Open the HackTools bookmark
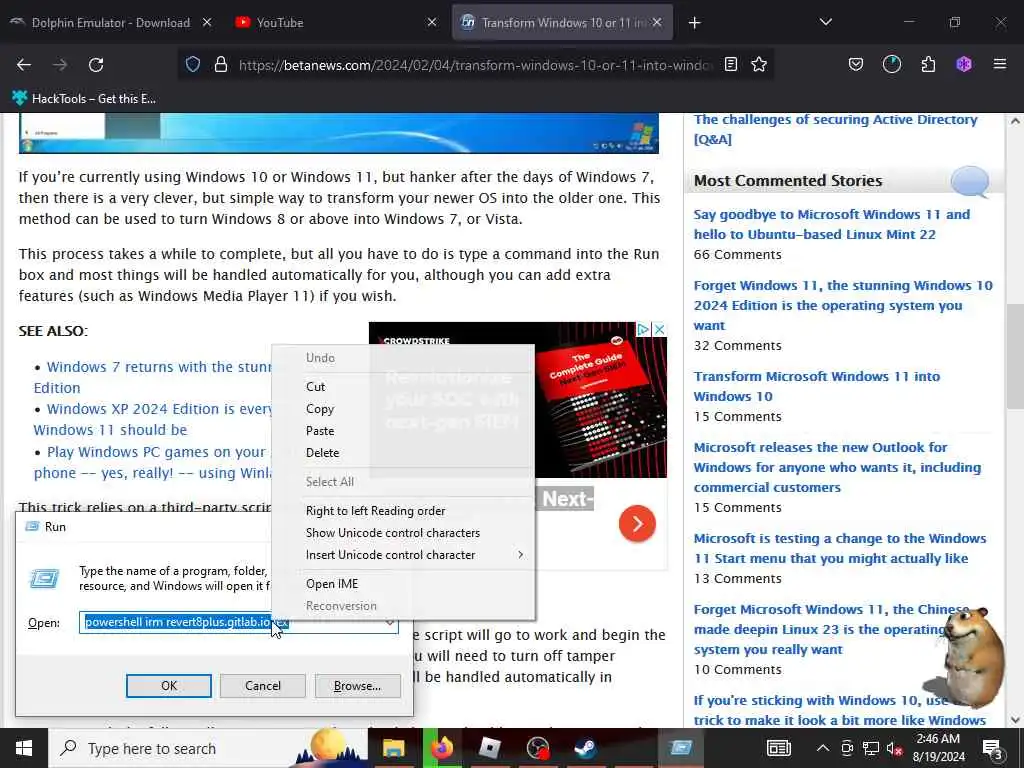1024x768 pixels. coord(84,99)
